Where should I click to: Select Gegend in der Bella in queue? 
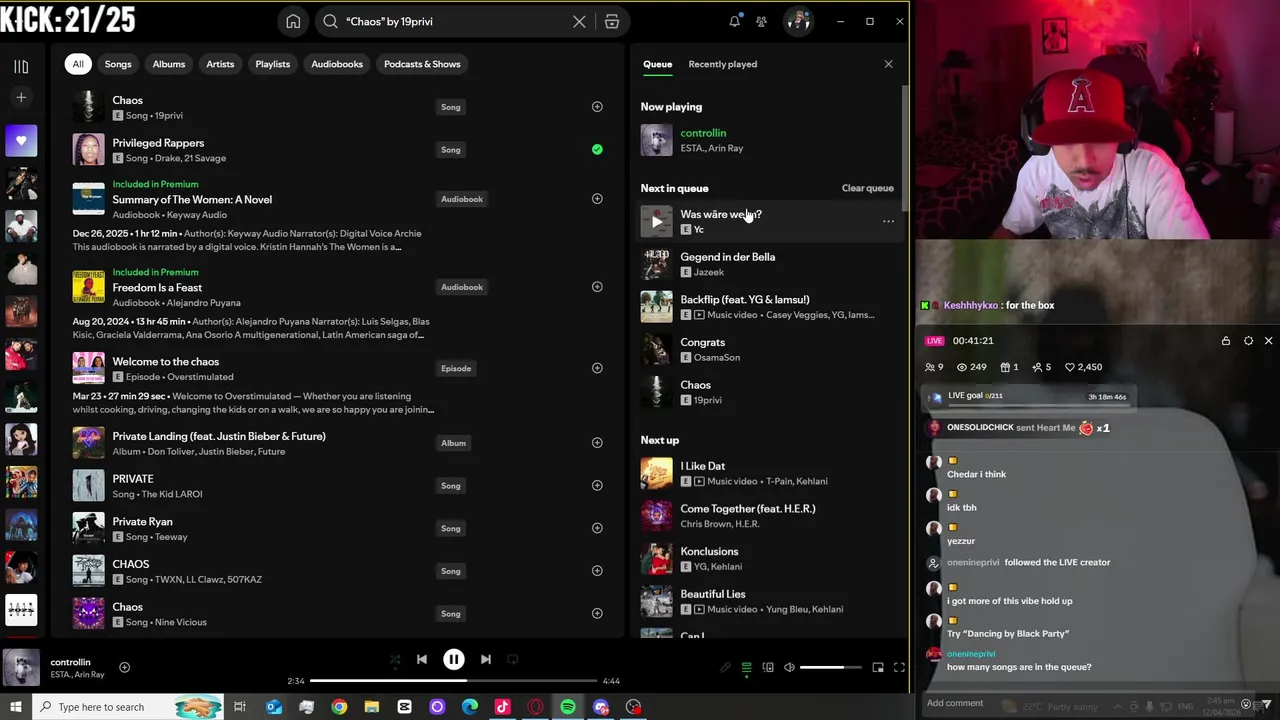[767, 264]
